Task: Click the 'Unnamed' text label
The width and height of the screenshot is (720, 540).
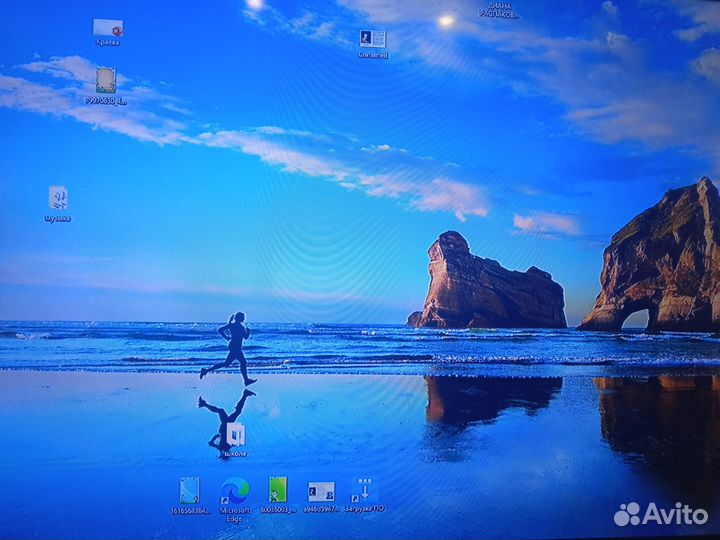Action: [373, 55]
